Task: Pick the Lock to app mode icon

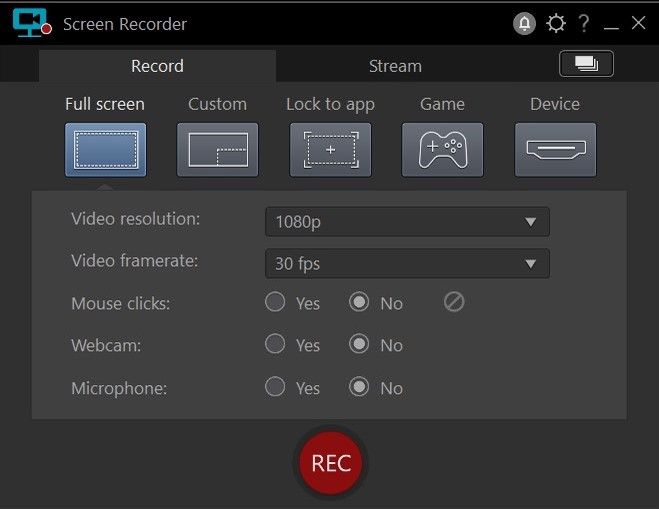Action: pyautogui.click(x=330, y=149)
